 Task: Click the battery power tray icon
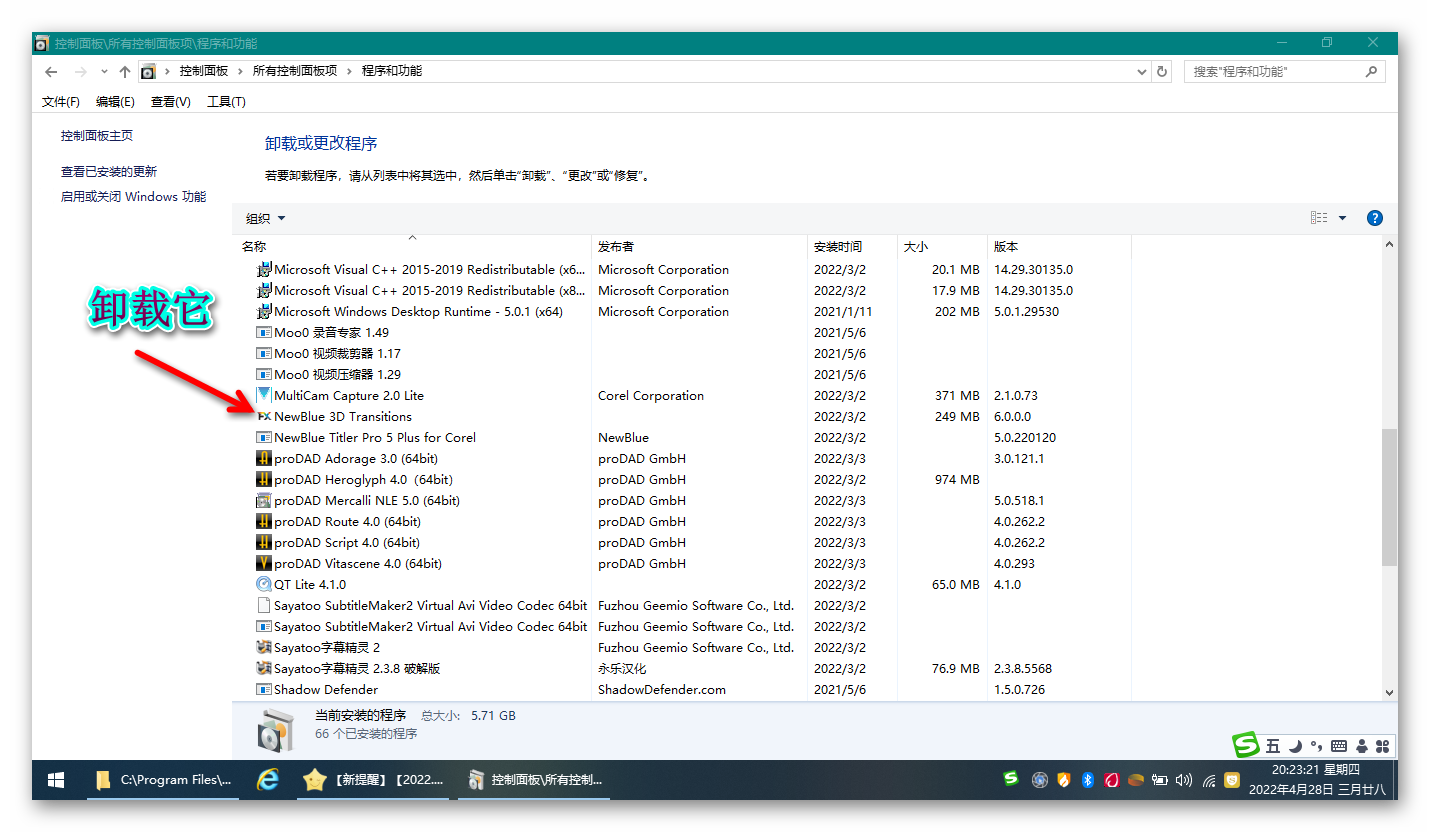(x=1160, y=780)
